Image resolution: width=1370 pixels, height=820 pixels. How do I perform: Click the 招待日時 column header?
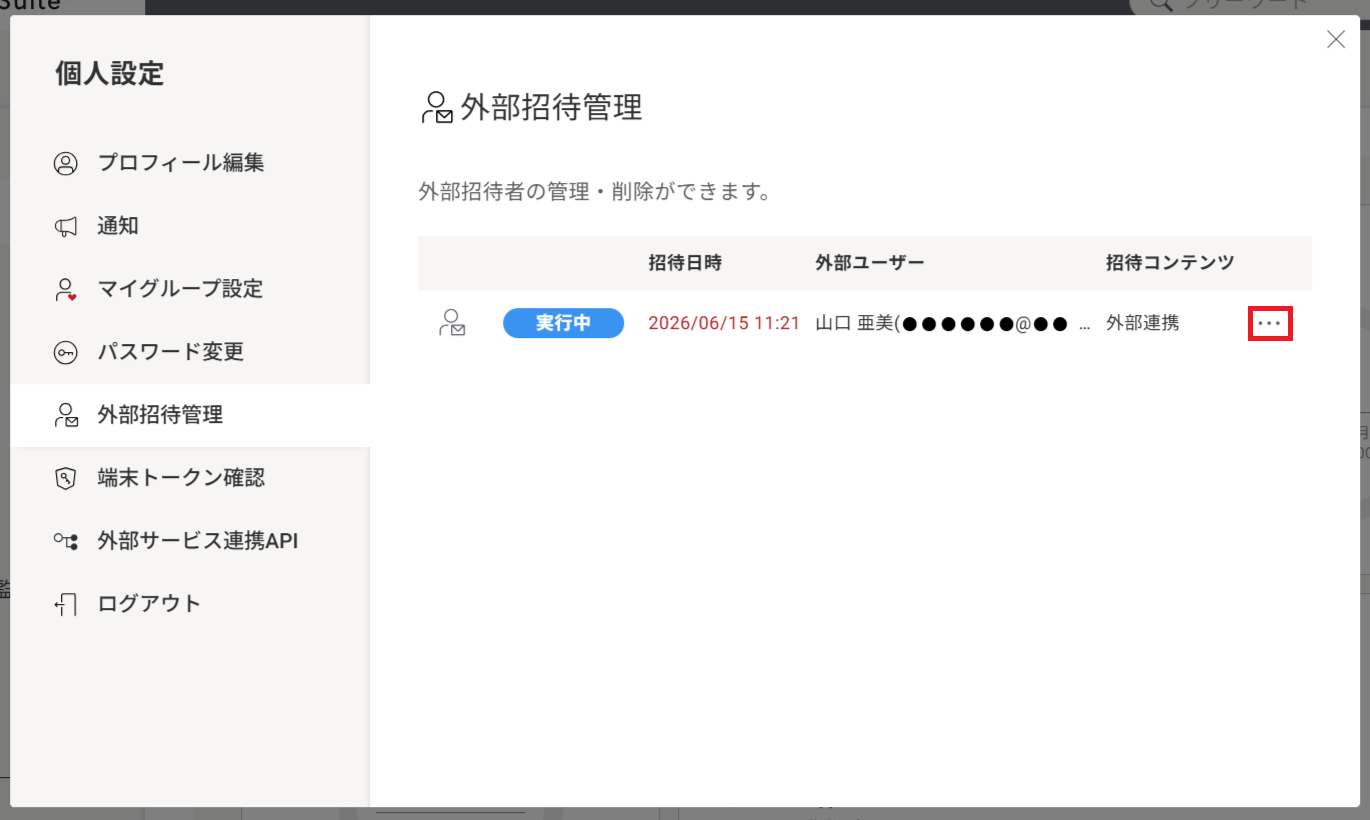tap(685, 263)
